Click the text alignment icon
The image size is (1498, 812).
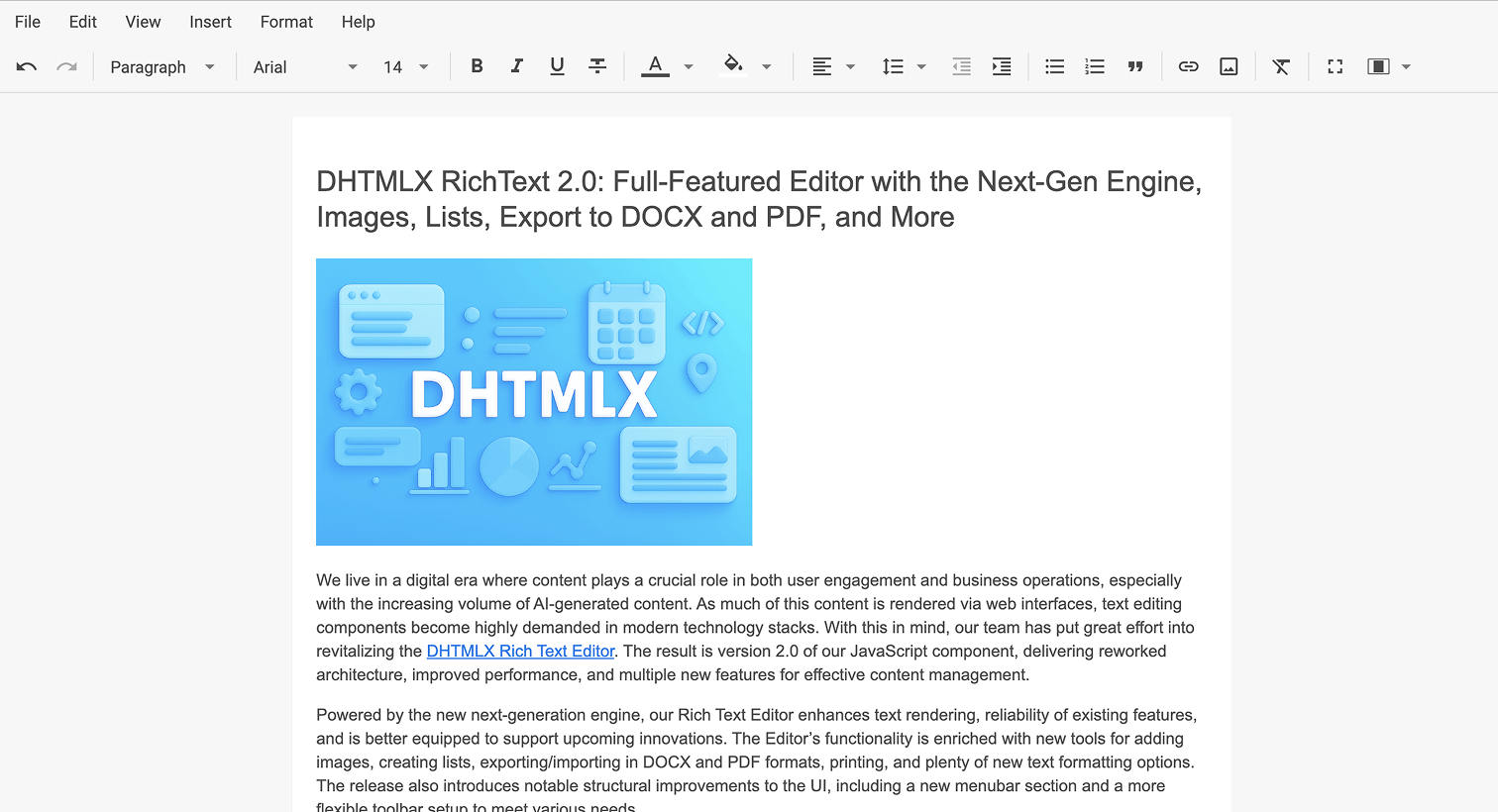click(x=821, y=66)
